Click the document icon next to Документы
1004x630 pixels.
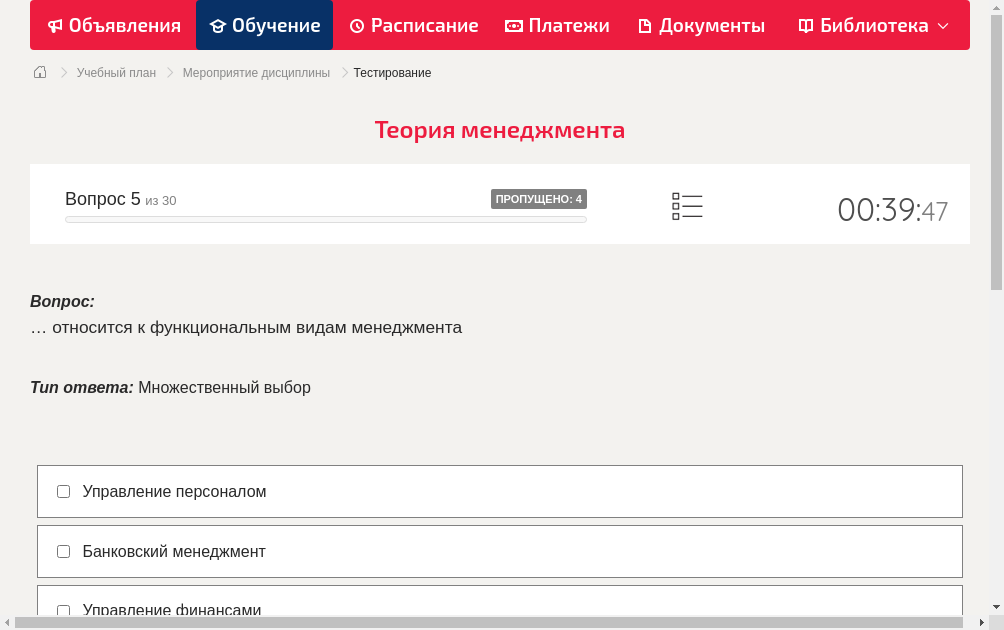coord(645,25)
